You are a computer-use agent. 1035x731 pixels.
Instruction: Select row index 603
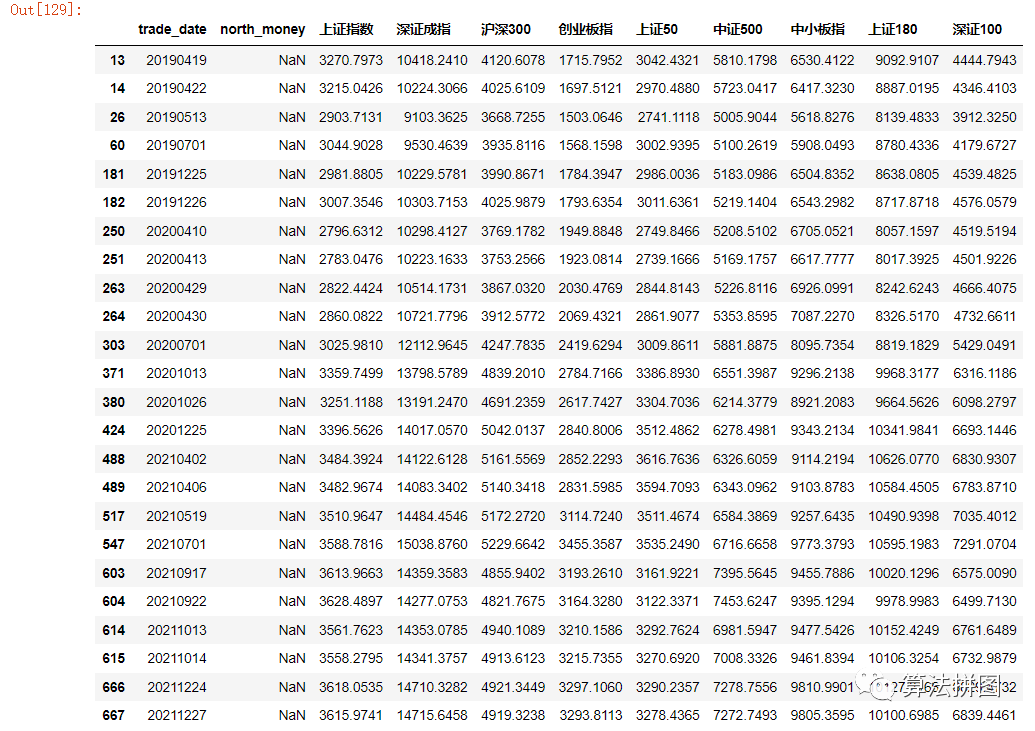[114, 574]
